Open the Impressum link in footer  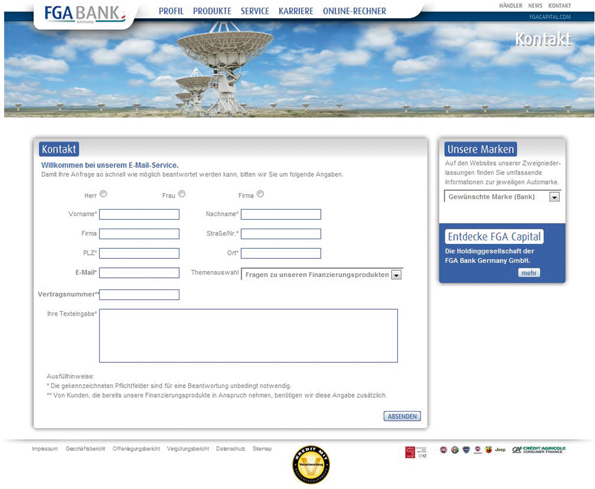(x=45, y=449)
